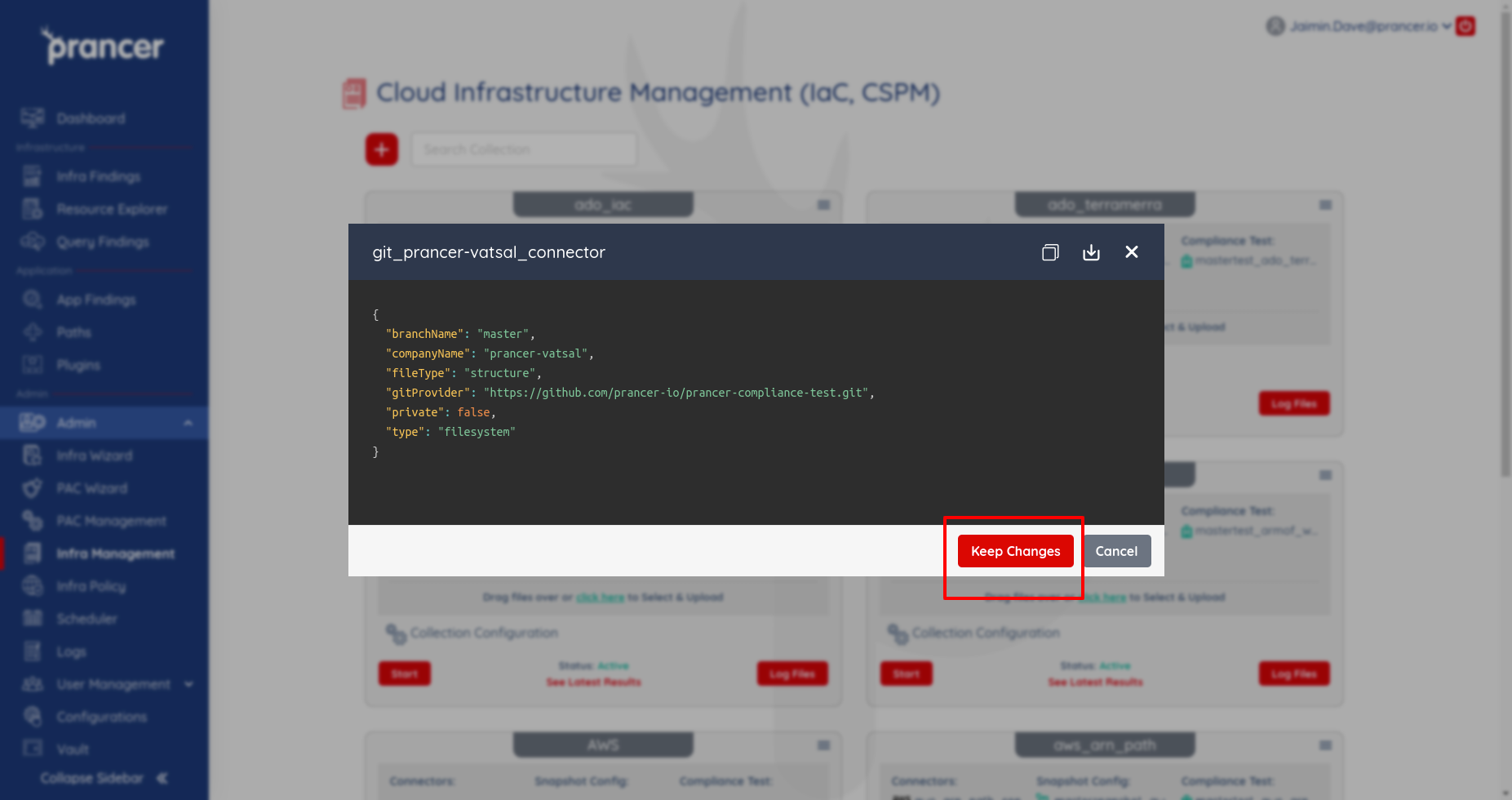Click the Keep Changes button
1512x800 pixels.
click(x=1015, y=551)
